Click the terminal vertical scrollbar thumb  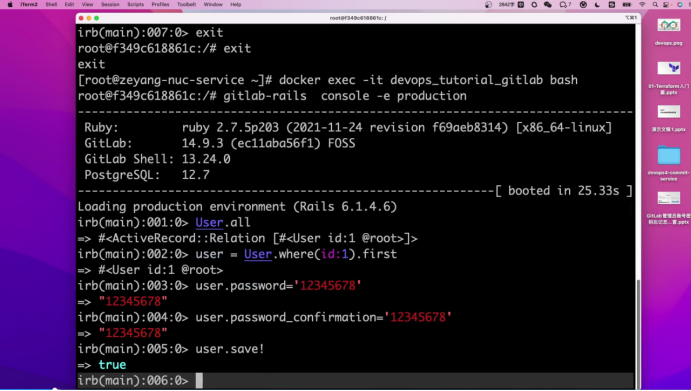[x=638, y=335]
